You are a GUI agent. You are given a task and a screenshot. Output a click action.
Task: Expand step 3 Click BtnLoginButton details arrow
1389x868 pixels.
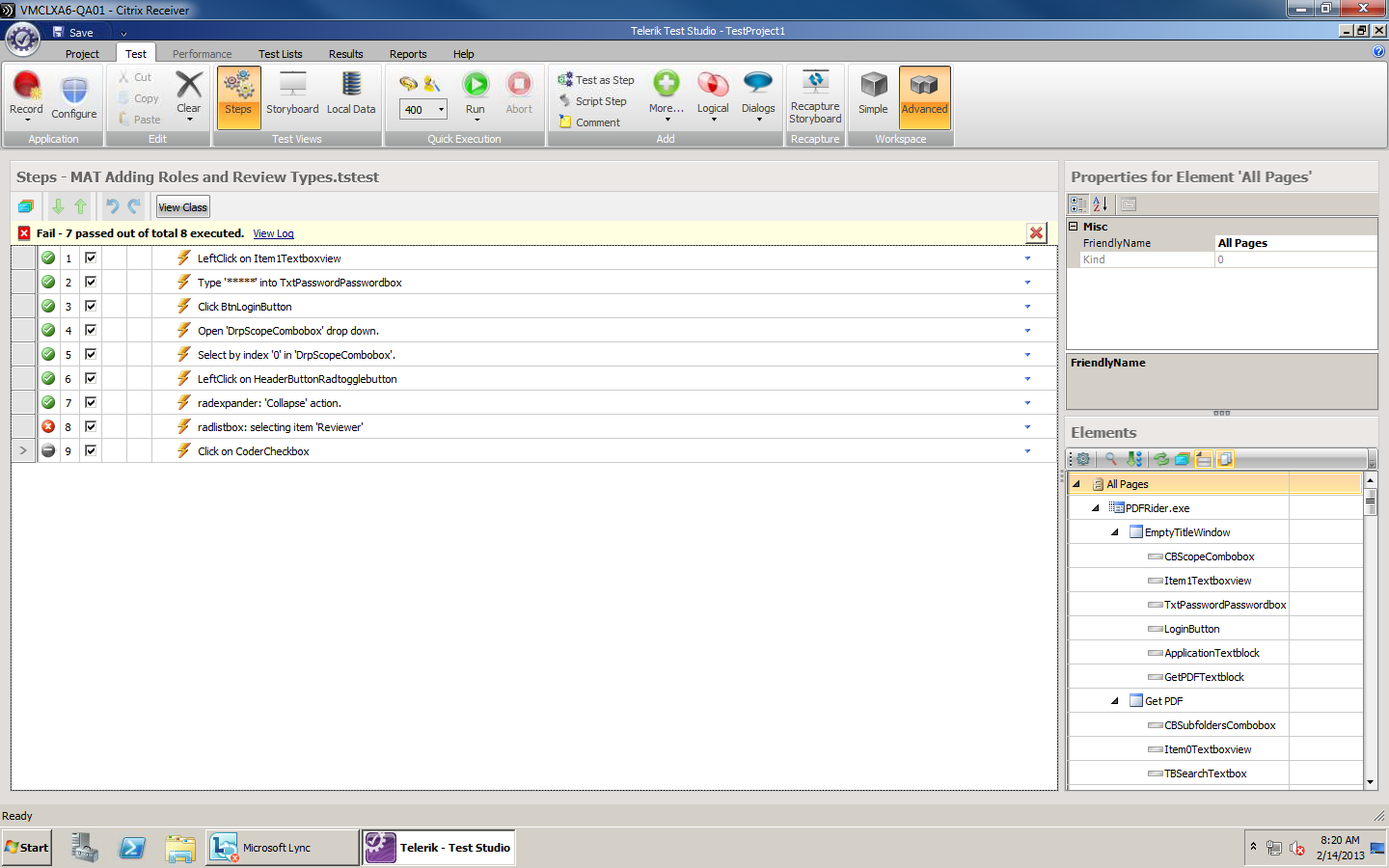1027,307
